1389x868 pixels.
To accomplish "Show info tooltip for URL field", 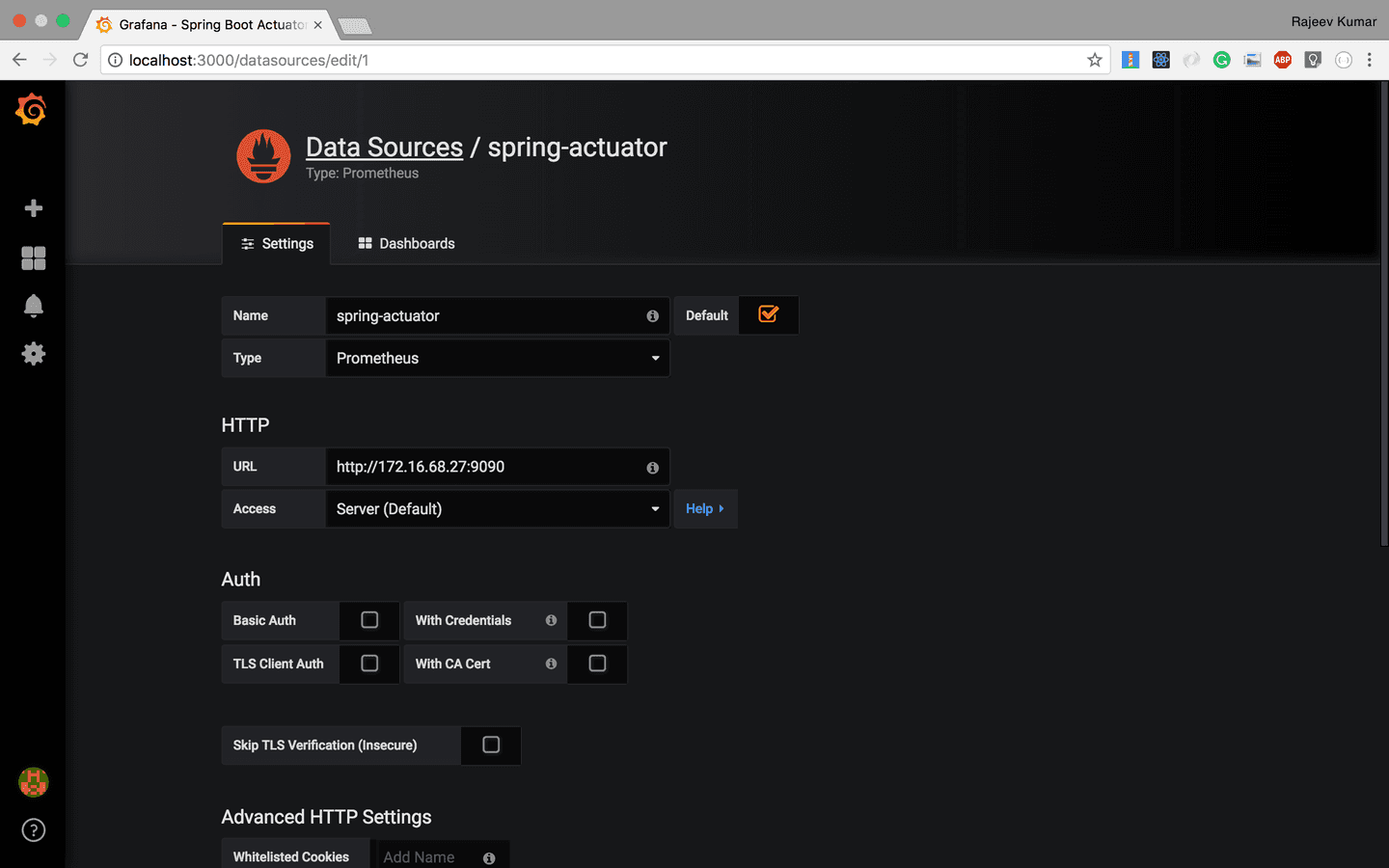I will point(653,468).
